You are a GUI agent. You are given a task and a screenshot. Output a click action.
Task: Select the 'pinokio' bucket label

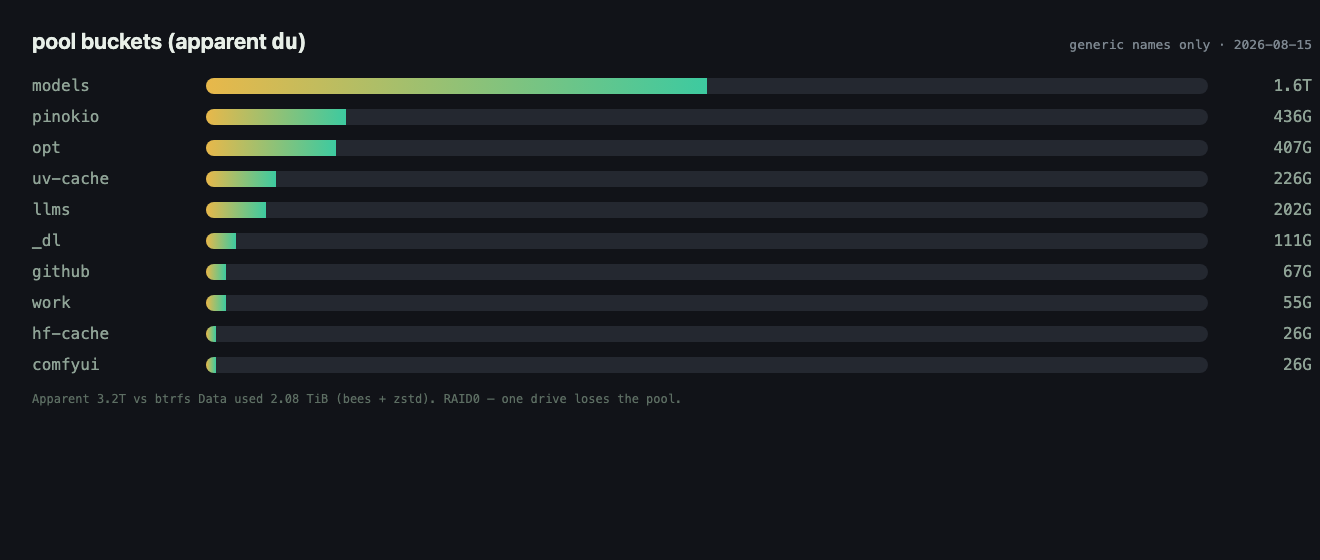(66, 117)
